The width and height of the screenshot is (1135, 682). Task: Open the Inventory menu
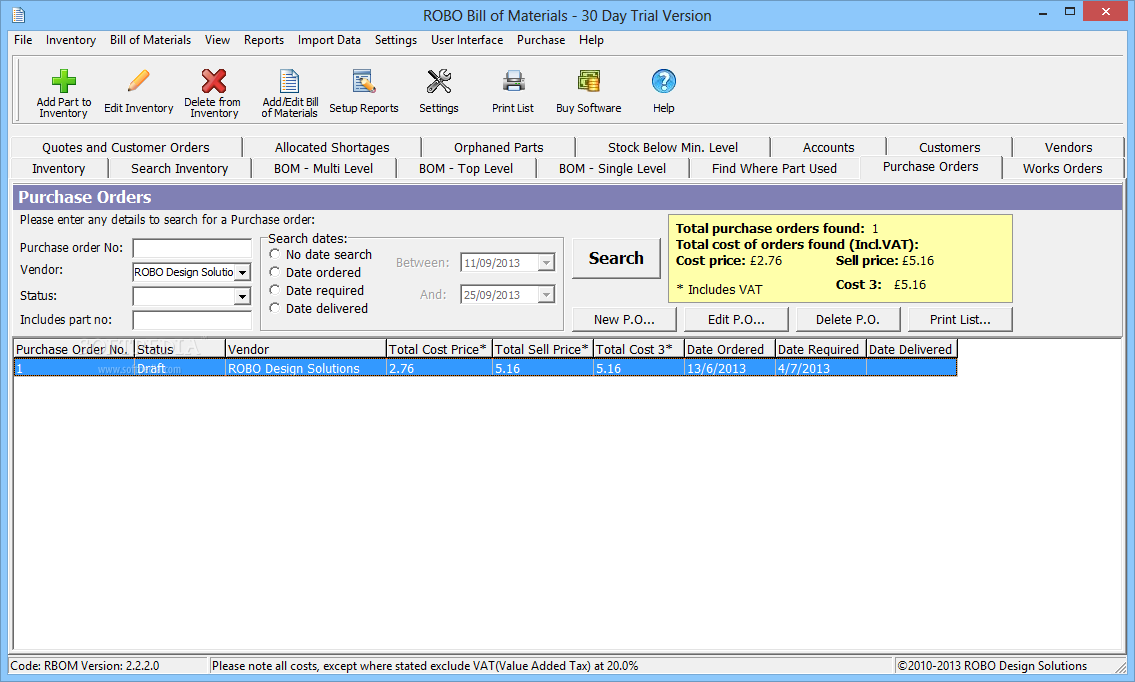tap(71, 40)
